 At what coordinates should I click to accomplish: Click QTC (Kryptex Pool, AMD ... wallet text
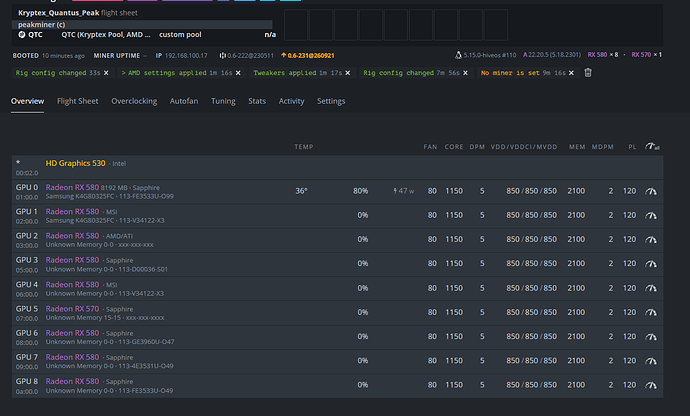(x=106, y=34)
